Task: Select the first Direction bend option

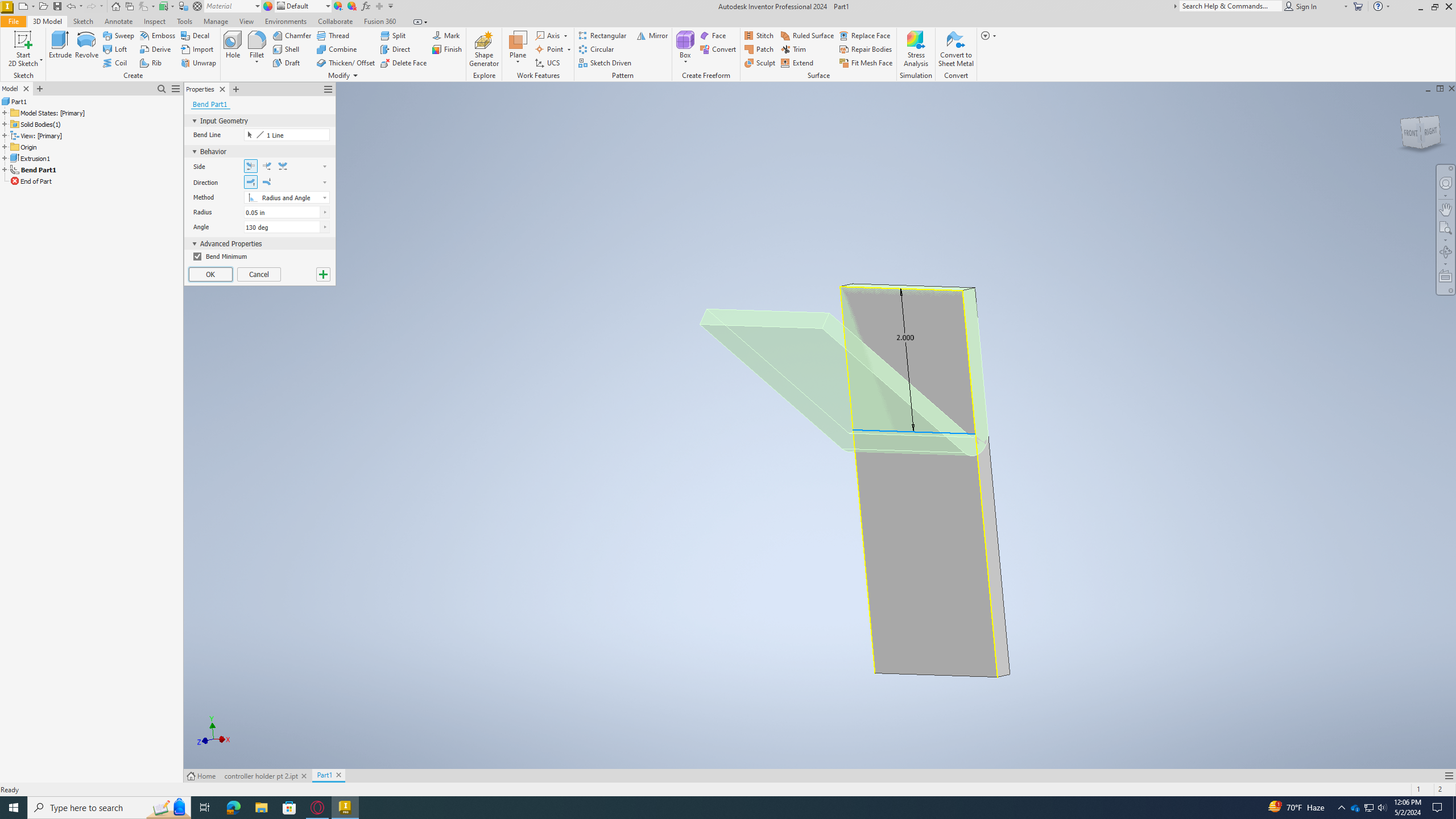Action: click(x=251, y=182)
